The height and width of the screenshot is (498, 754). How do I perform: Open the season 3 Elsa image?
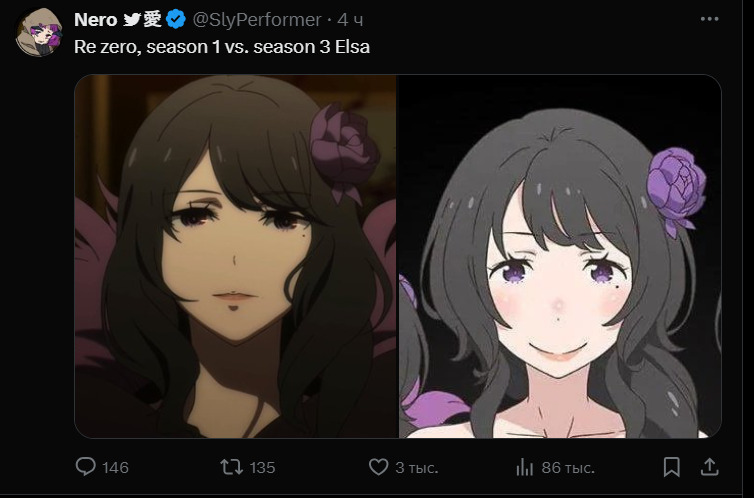coord(560,256)
